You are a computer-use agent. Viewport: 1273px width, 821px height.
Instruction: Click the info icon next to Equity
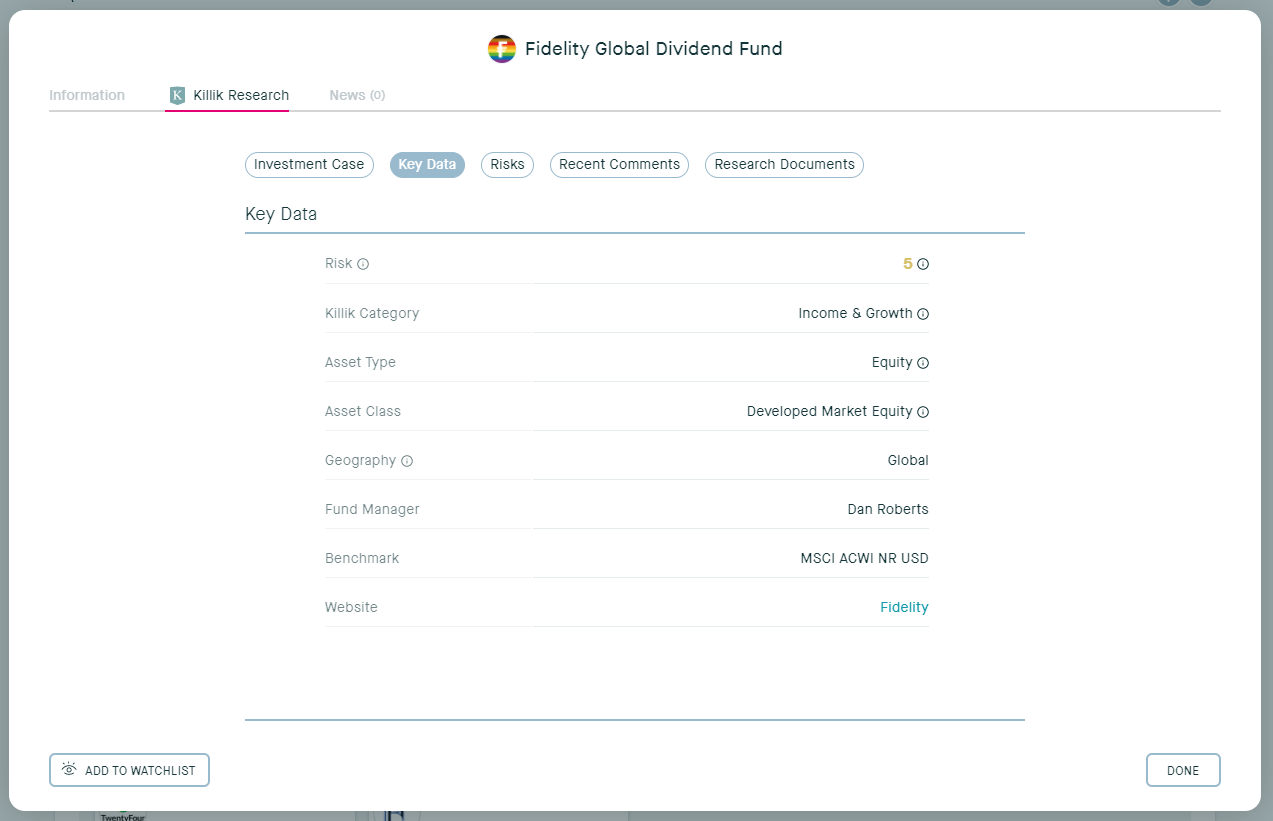coord(923,363)
